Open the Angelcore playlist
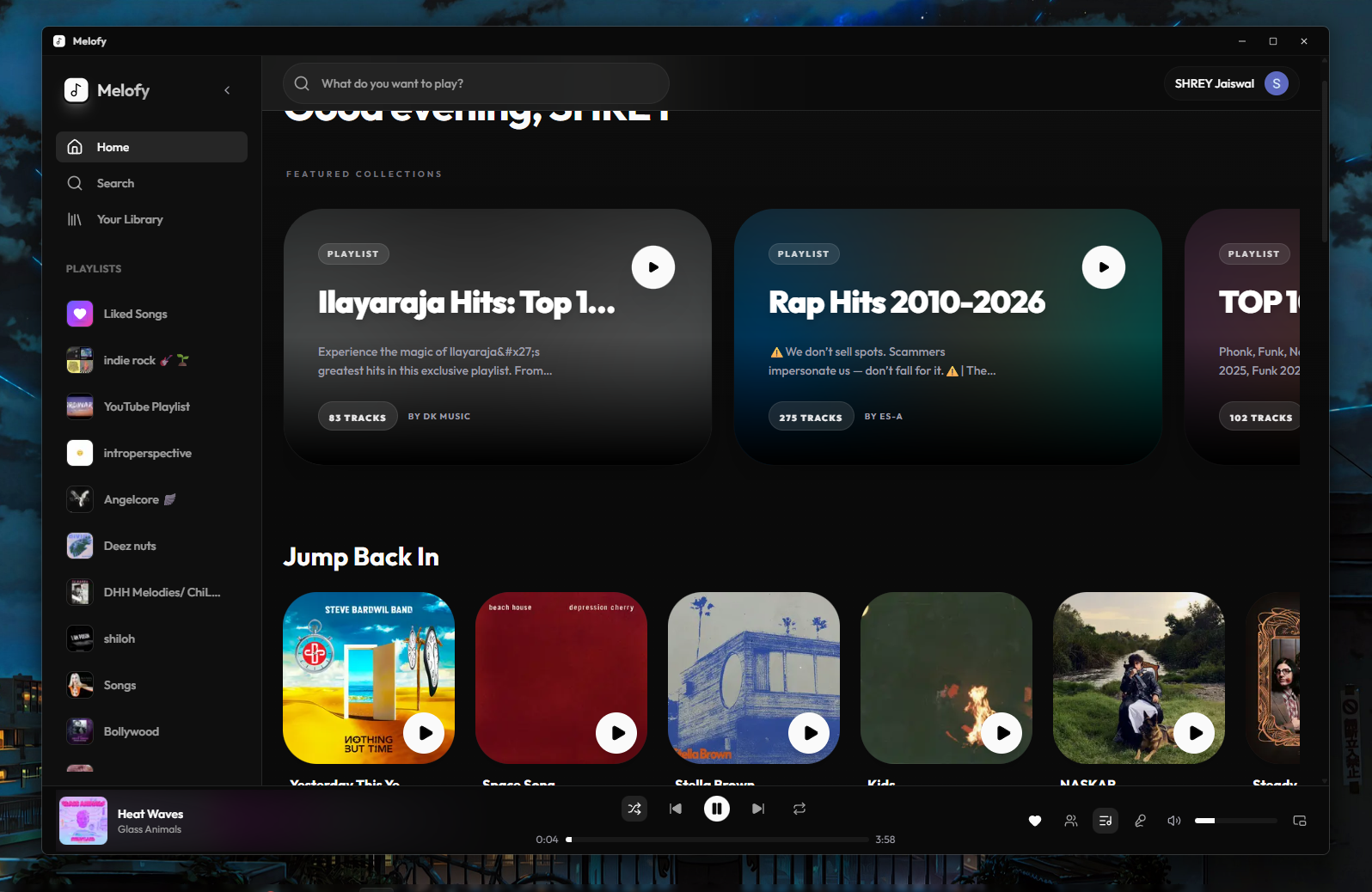This screenshot has height=892, width=1372. [151, 499]
